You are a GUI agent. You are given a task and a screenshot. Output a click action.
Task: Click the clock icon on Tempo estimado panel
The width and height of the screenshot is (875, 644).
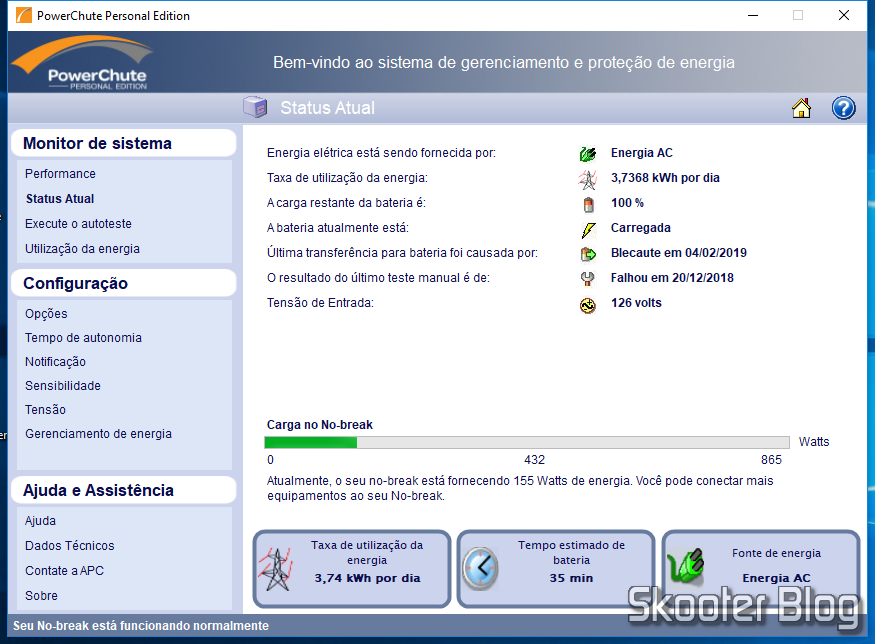(x=480, y=566)
